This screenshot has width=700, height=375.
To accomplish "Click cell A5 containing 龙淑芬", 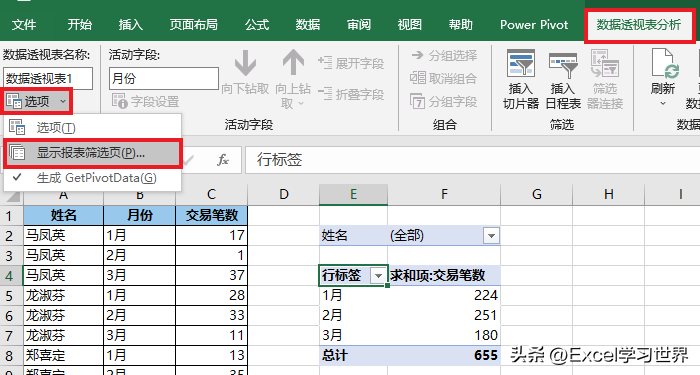I will pyautogui.click(x=63, y=296).
